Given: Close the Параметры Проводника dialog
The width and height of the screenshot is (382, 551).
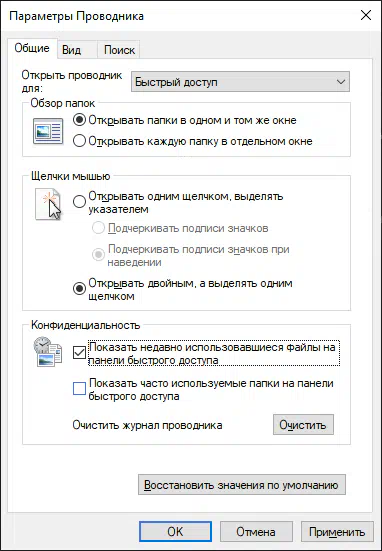Looking at the screenshot, I should pos(366,16).
